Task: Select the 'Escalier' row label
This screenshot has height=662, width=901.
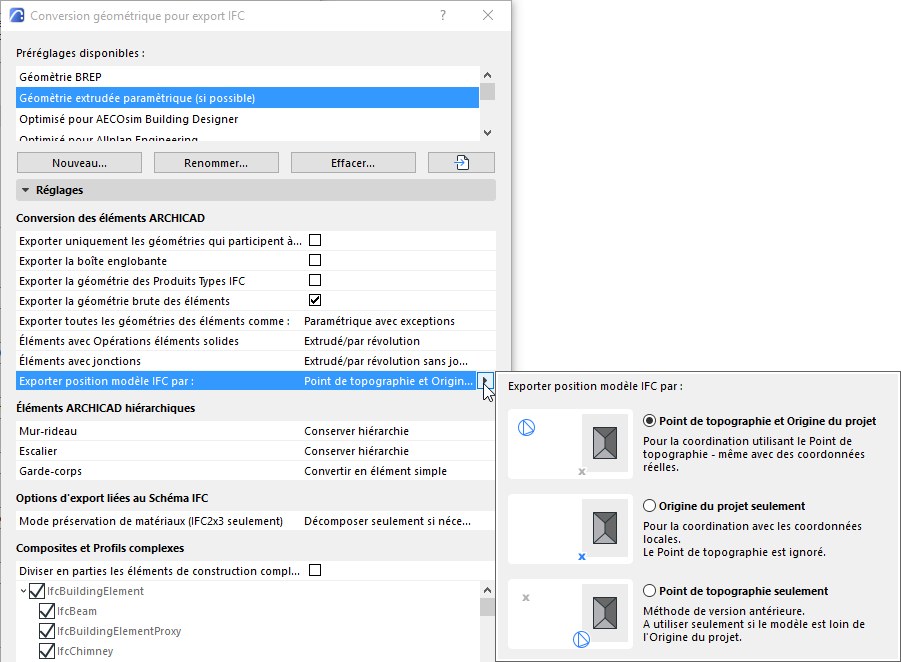Action: point(38,451)
